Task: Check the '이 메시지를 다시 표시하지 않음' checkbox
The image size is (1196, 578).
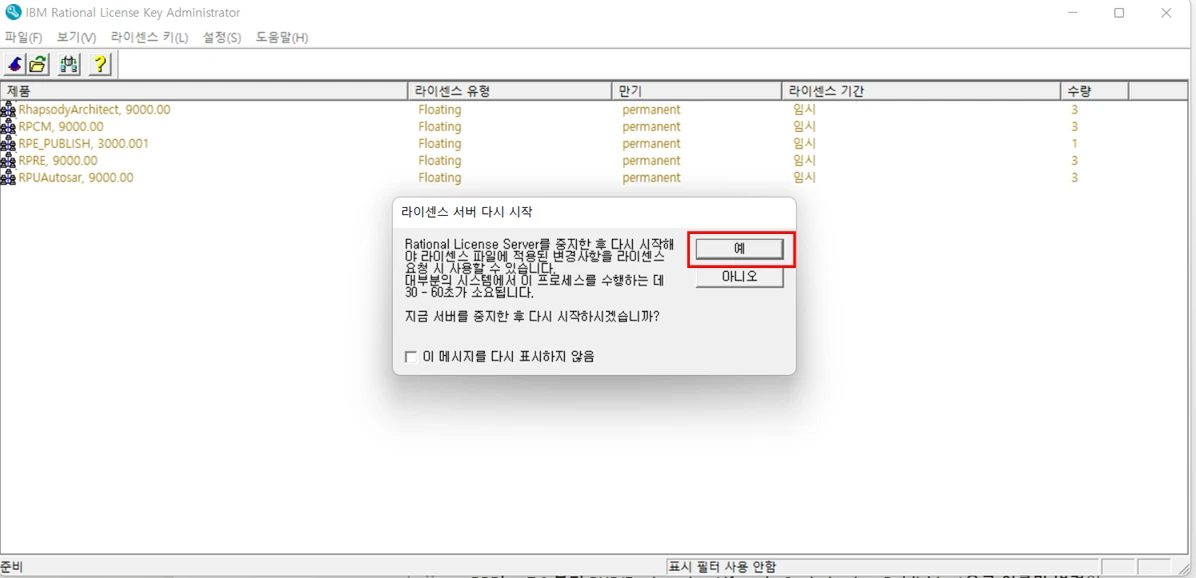Action: [x=411, y=356]
